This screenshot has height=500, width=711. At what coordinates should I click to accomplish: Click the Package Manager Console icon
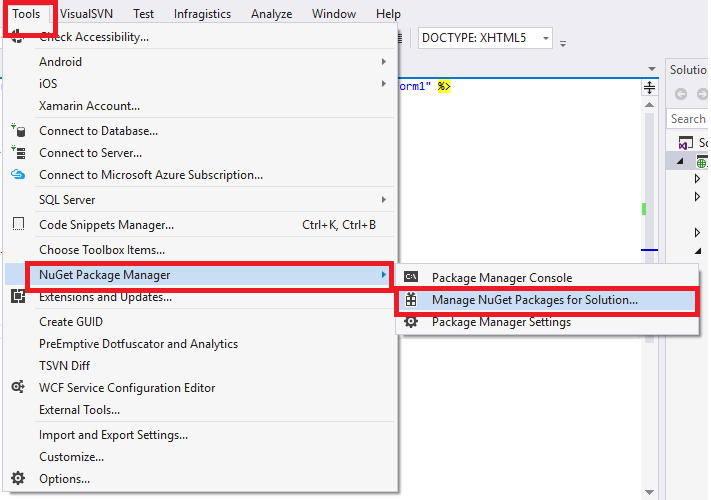click(x=410, y=277)
